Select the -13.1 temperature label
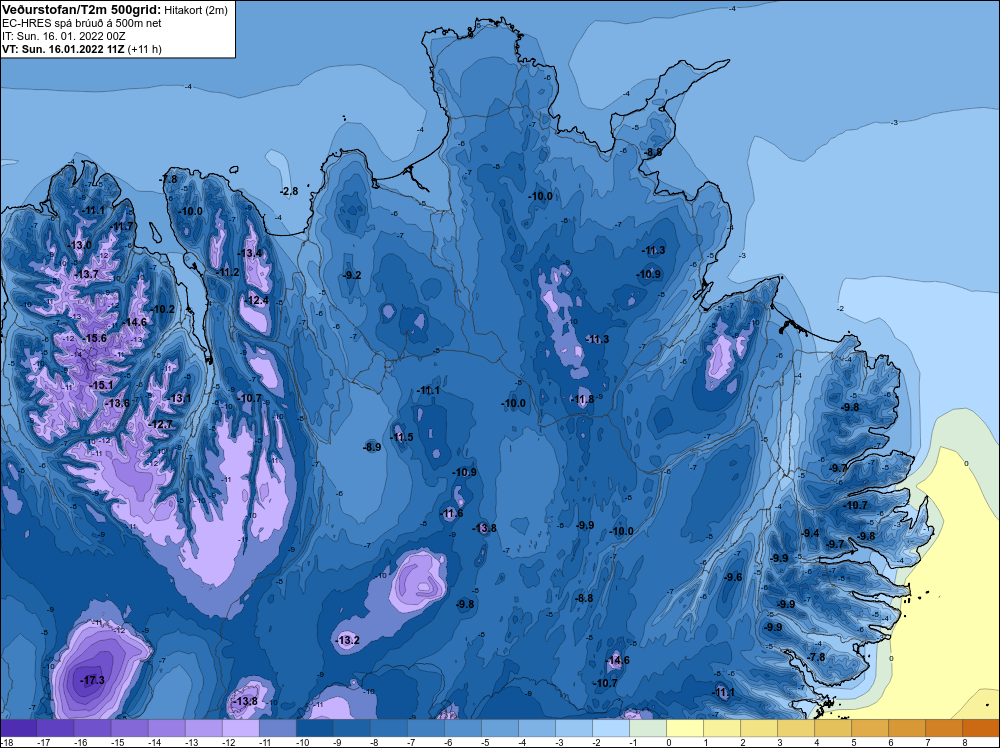Screen dimensions: 1000x748 (179, 399)
